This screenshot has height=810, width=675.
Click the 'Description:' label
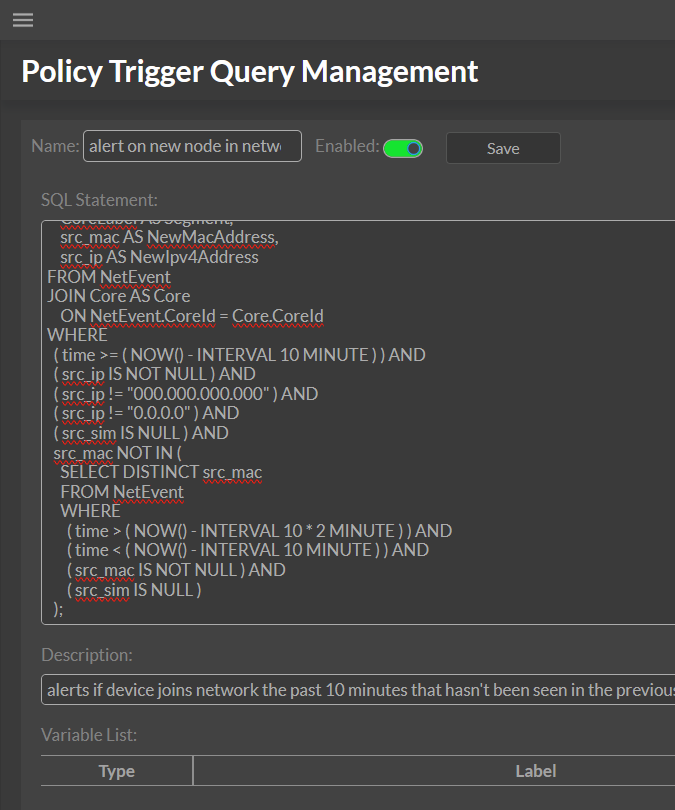coord(86,655)
